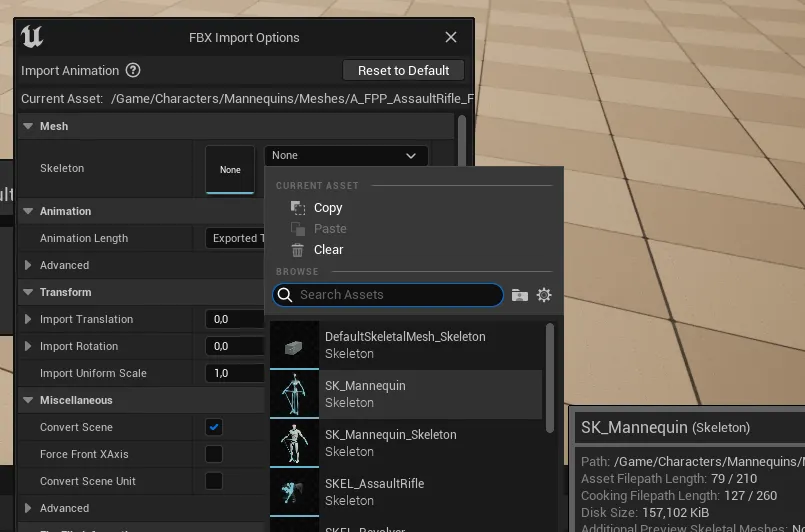
Task: Open the Skeleton None dropdown
Action: coord(345,156)
